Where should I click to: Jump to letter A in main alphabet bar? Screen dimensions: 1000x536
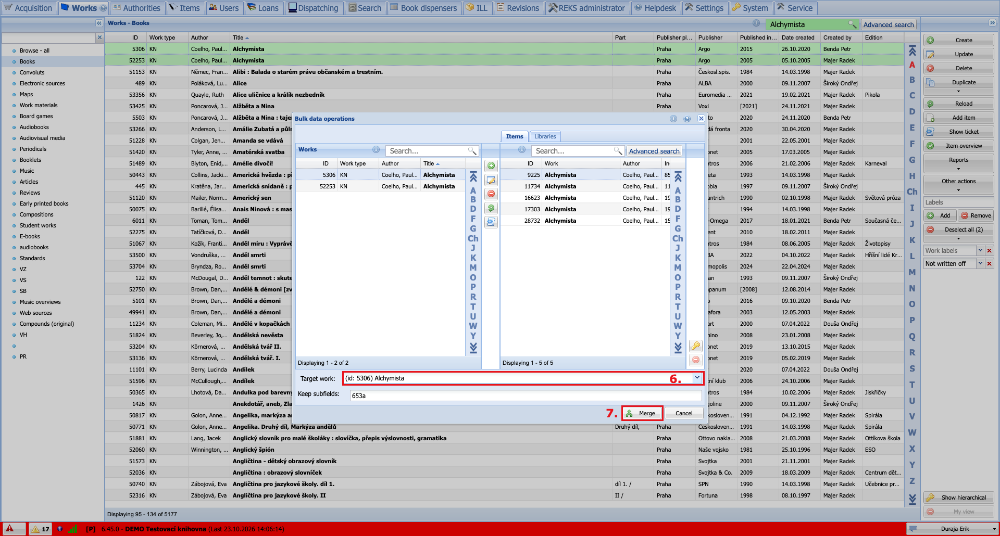[x=912, y=64]
